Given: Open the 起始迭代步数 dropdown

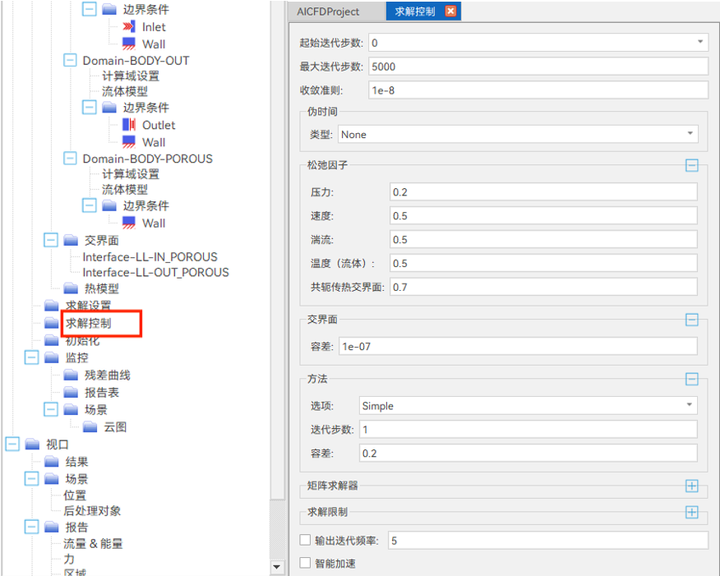Looking at the screenshot, I should (700, 42).
